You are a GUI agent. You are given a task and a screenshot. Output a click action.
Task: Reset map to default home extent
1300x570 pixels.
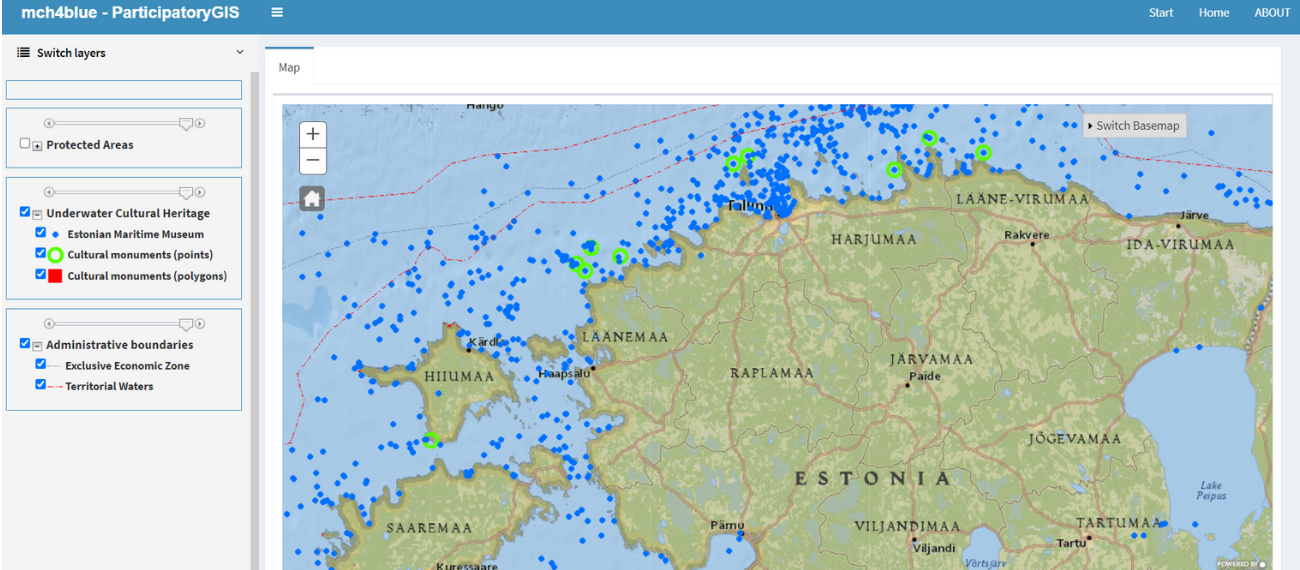tap(313, 198)
